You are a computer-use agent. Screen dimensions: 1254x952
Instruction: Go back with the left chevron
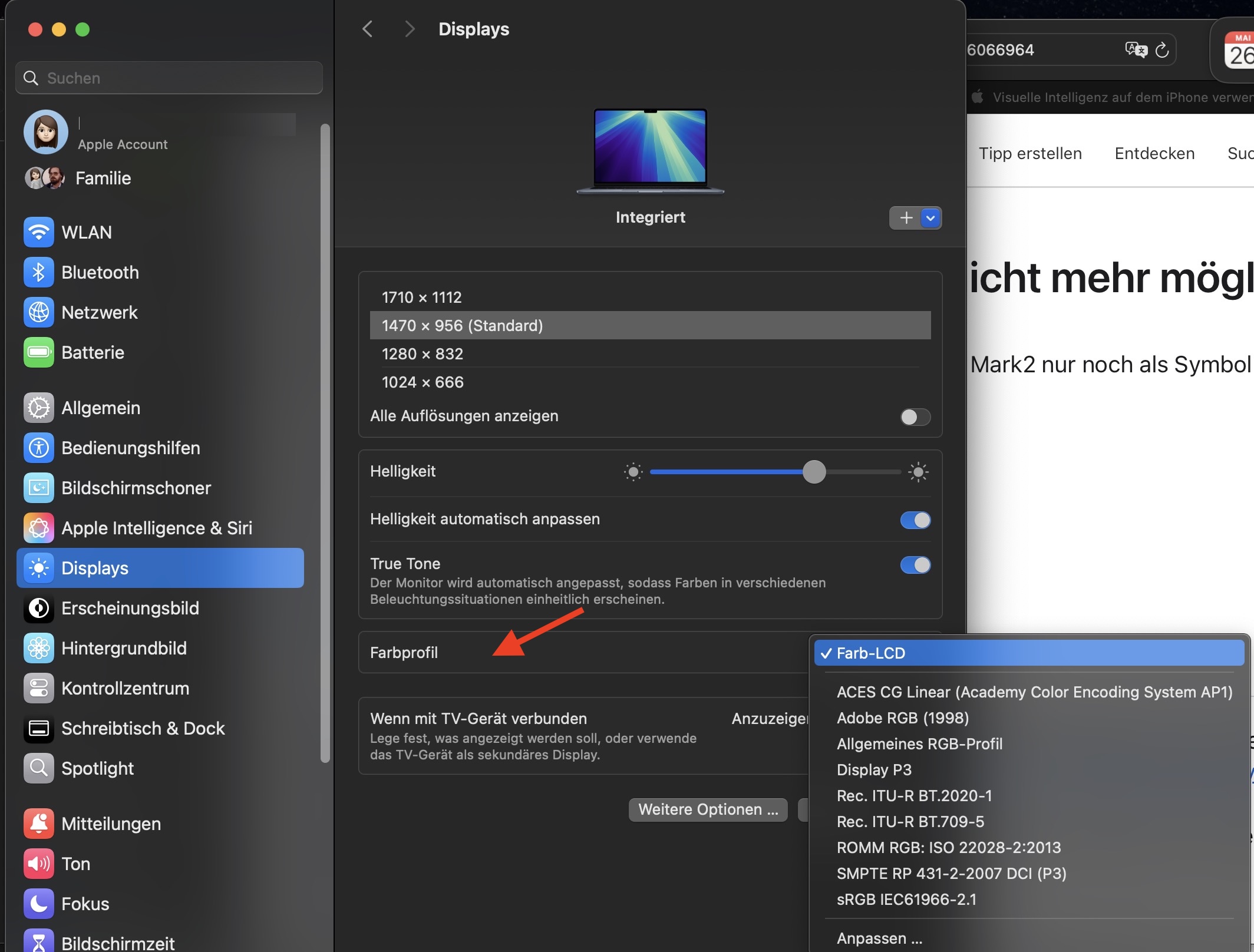point(368,29)
